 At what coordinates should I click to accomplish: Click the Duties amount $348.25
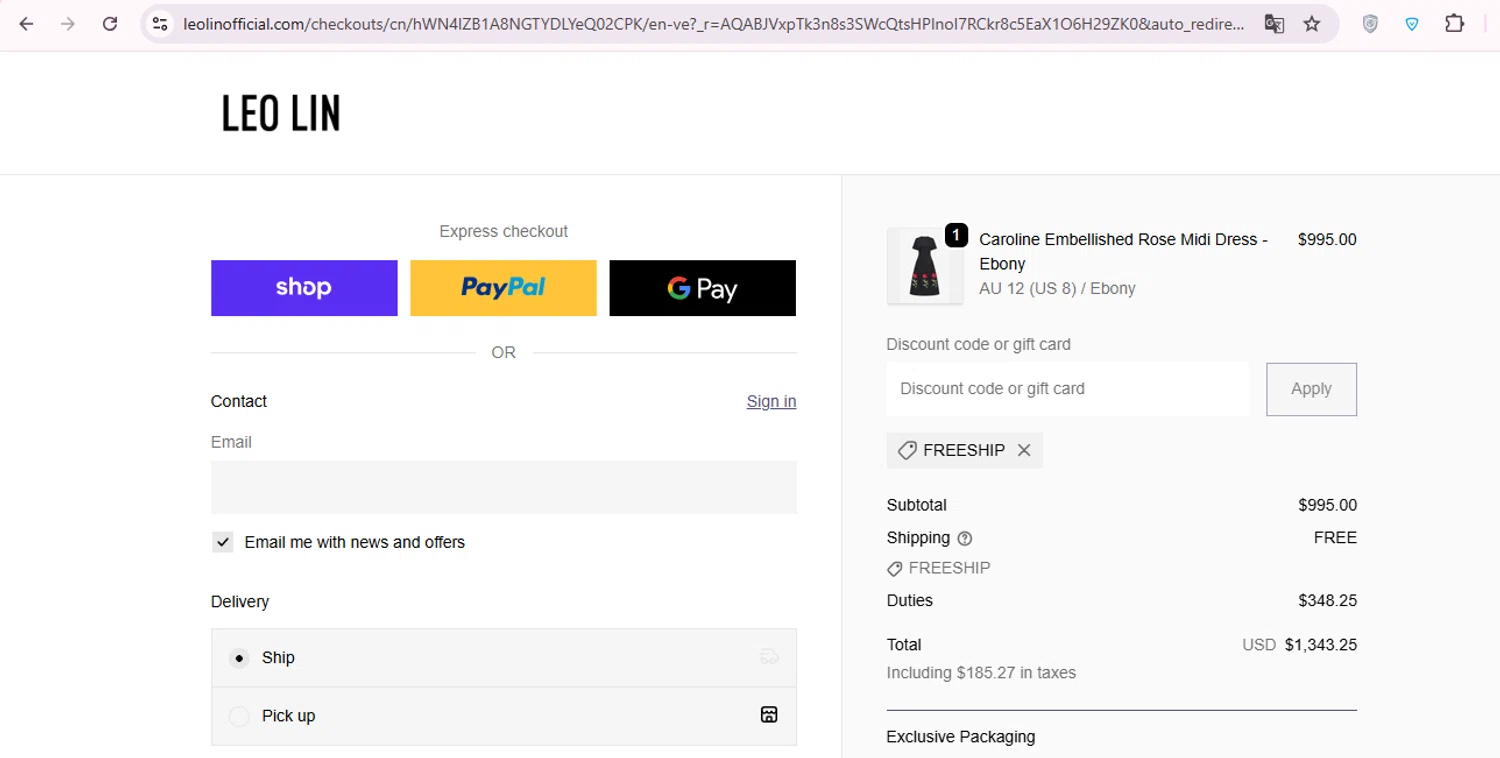(1327, 601)
